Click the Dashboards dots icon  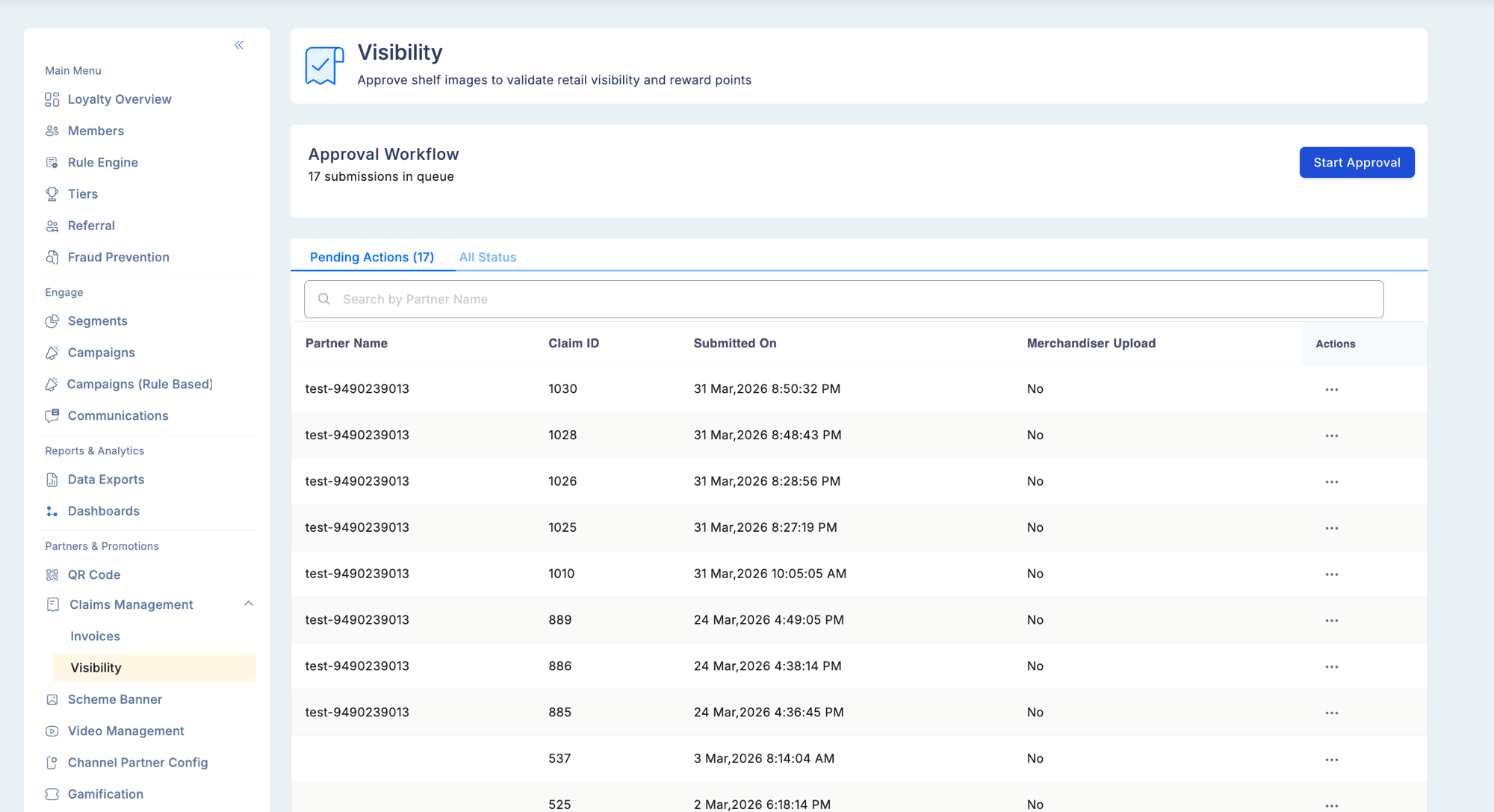tap(52, 511)
